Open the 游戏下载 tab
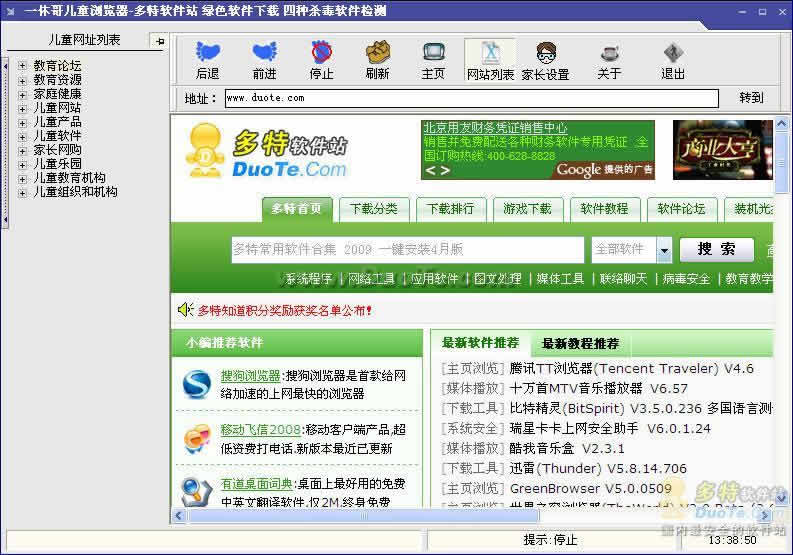793x555 pixels. (527, 209)
